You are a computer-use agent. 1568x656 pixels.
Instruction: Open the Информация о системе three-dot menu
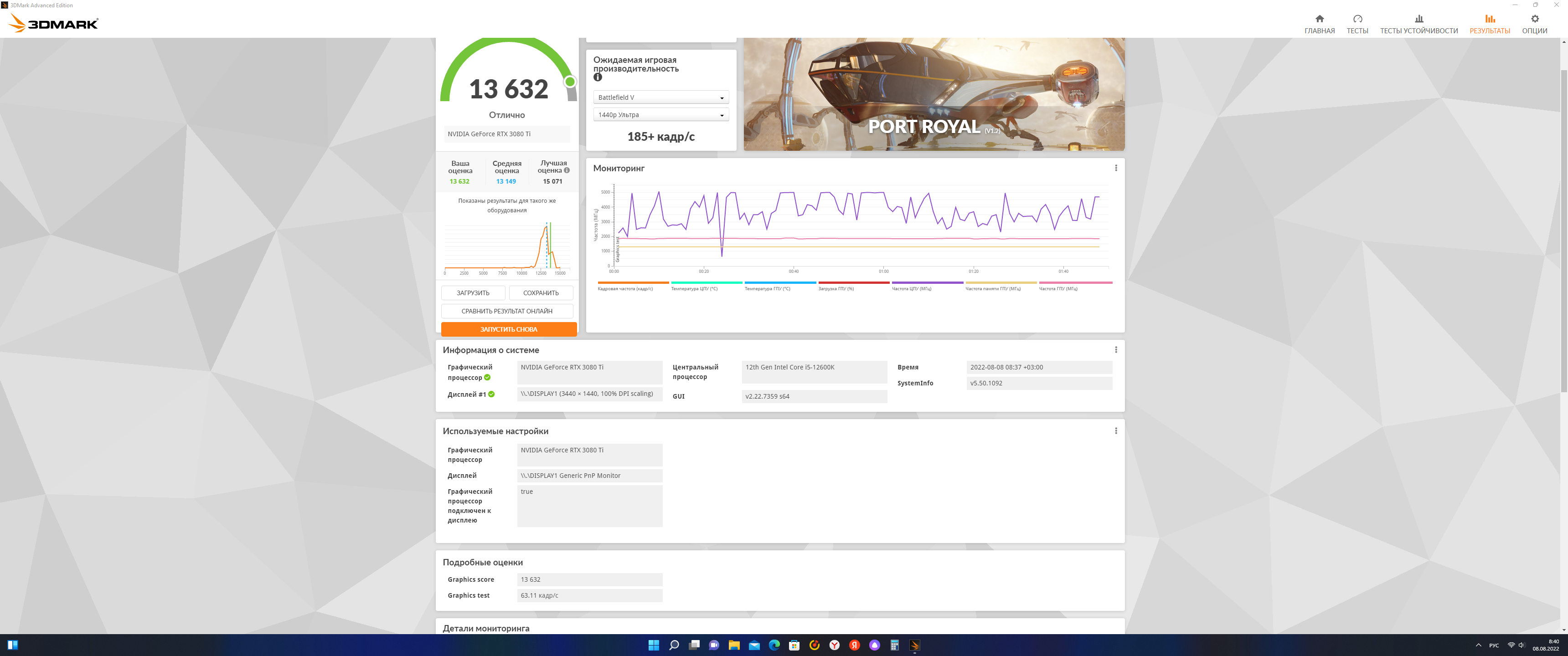coord(1116,350)
